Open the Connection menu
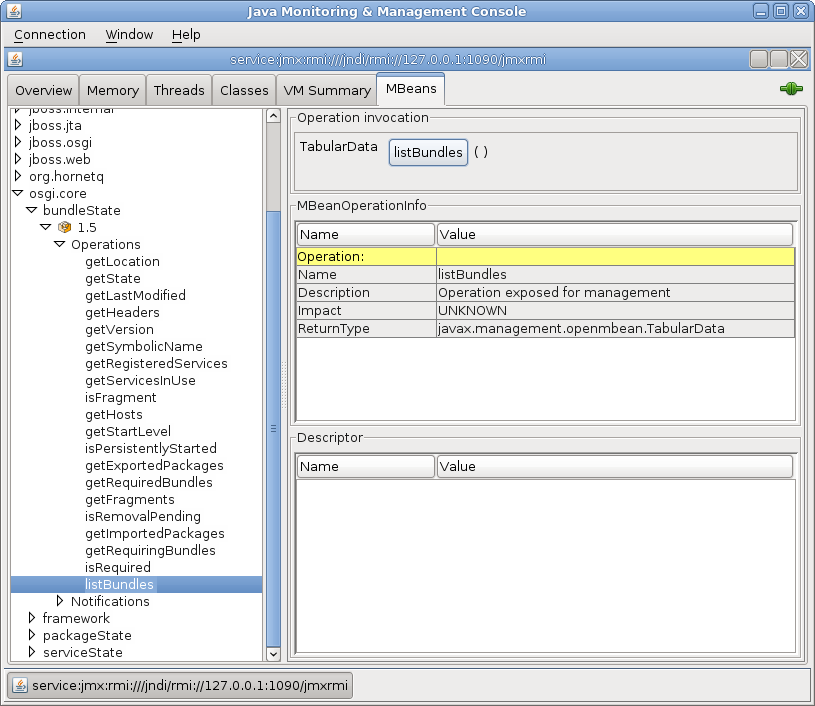 point(49,34)
